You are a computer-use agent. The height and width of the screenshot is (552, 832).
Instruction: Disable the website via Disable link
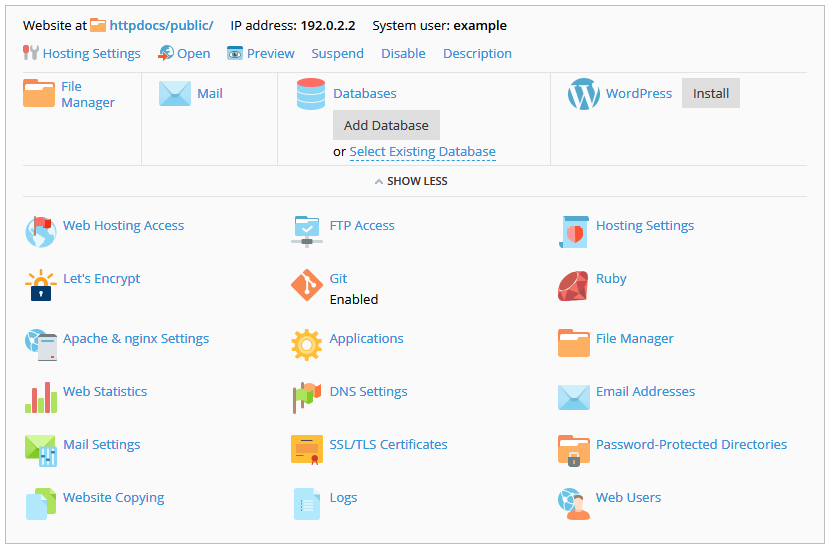pyautogui.click(x=403, y=53)
